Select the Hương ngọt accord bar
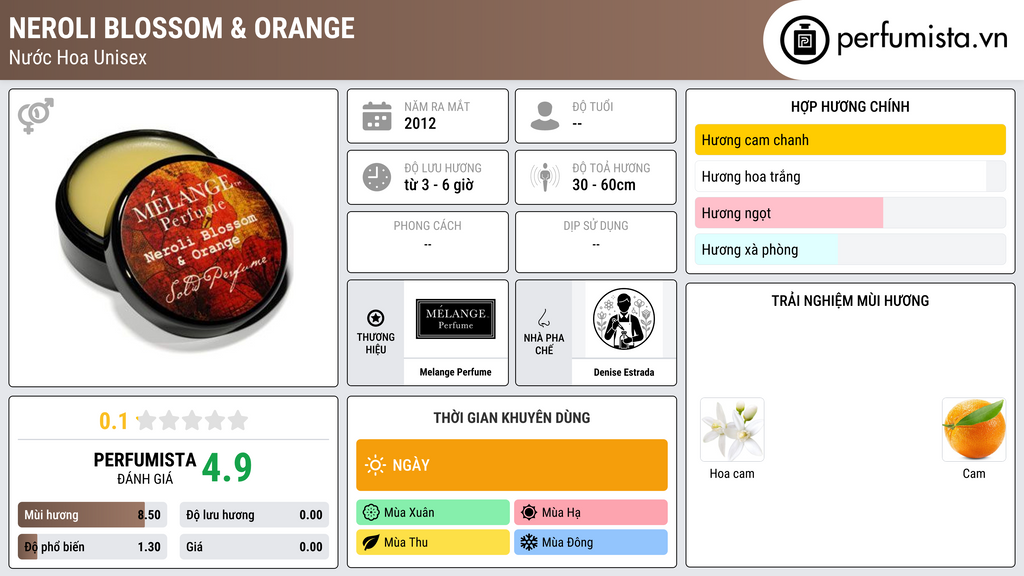The height and width of the screenshot is (576, 1024). tap(850, 213)
